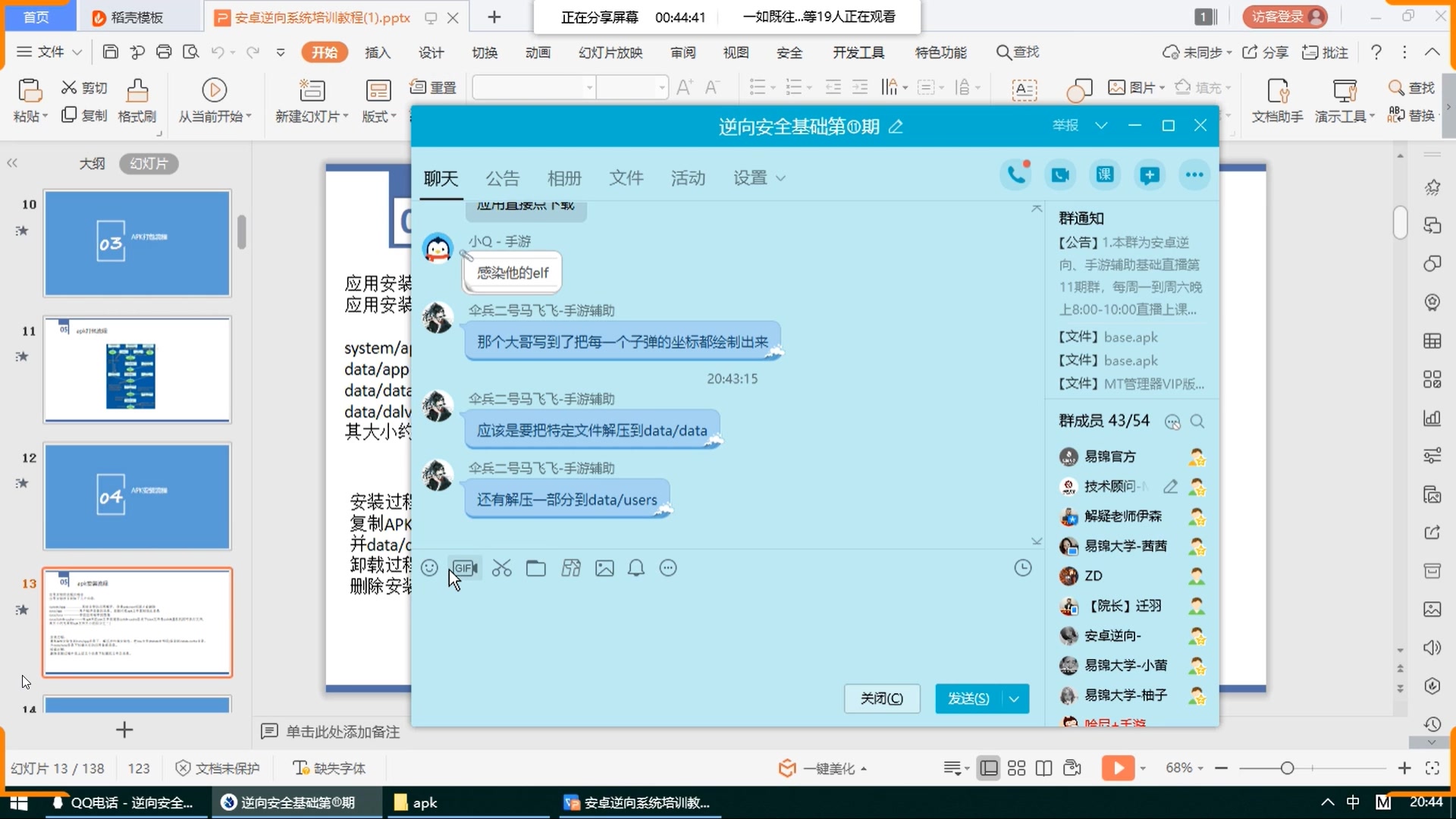
Task: Expand QQ window title dropdown chevron
Action: pyautogui.click(x=1101, y=126)
